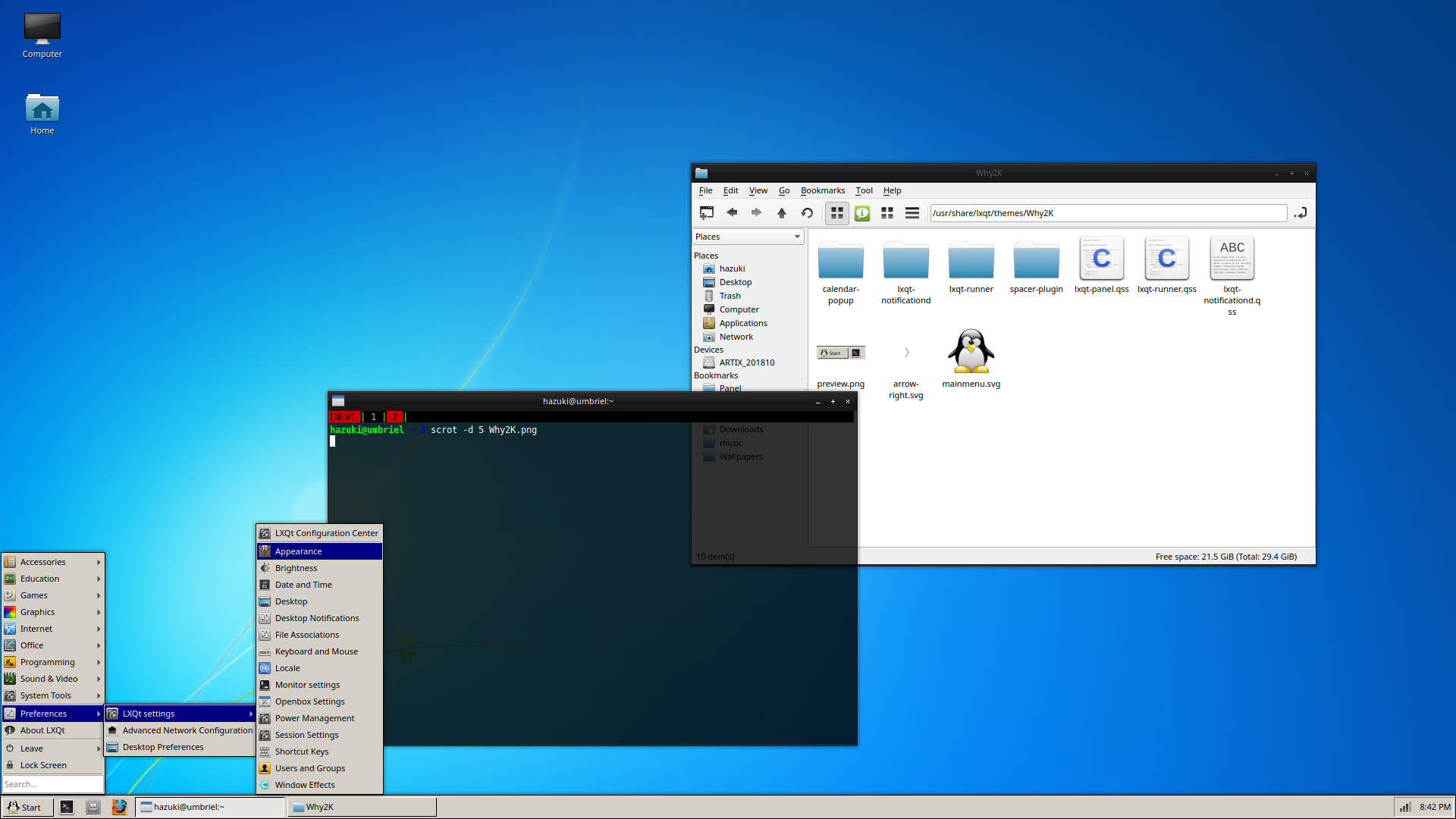This screenshot has width=1456, height=819.
Task: Select the lxqt-notificationd.qss file
Action: 1232,276
